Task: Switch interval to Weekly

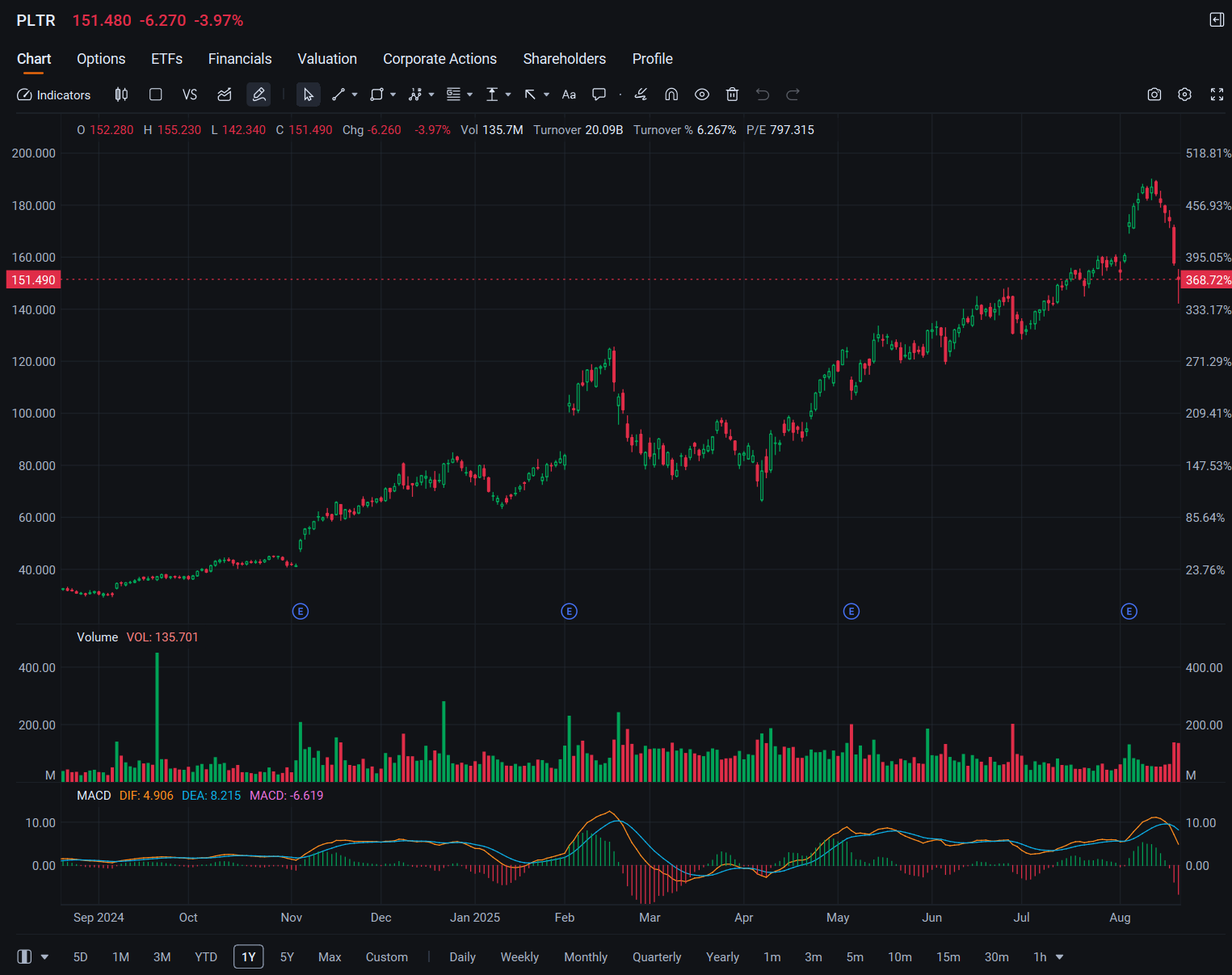Action: [519, 957]
